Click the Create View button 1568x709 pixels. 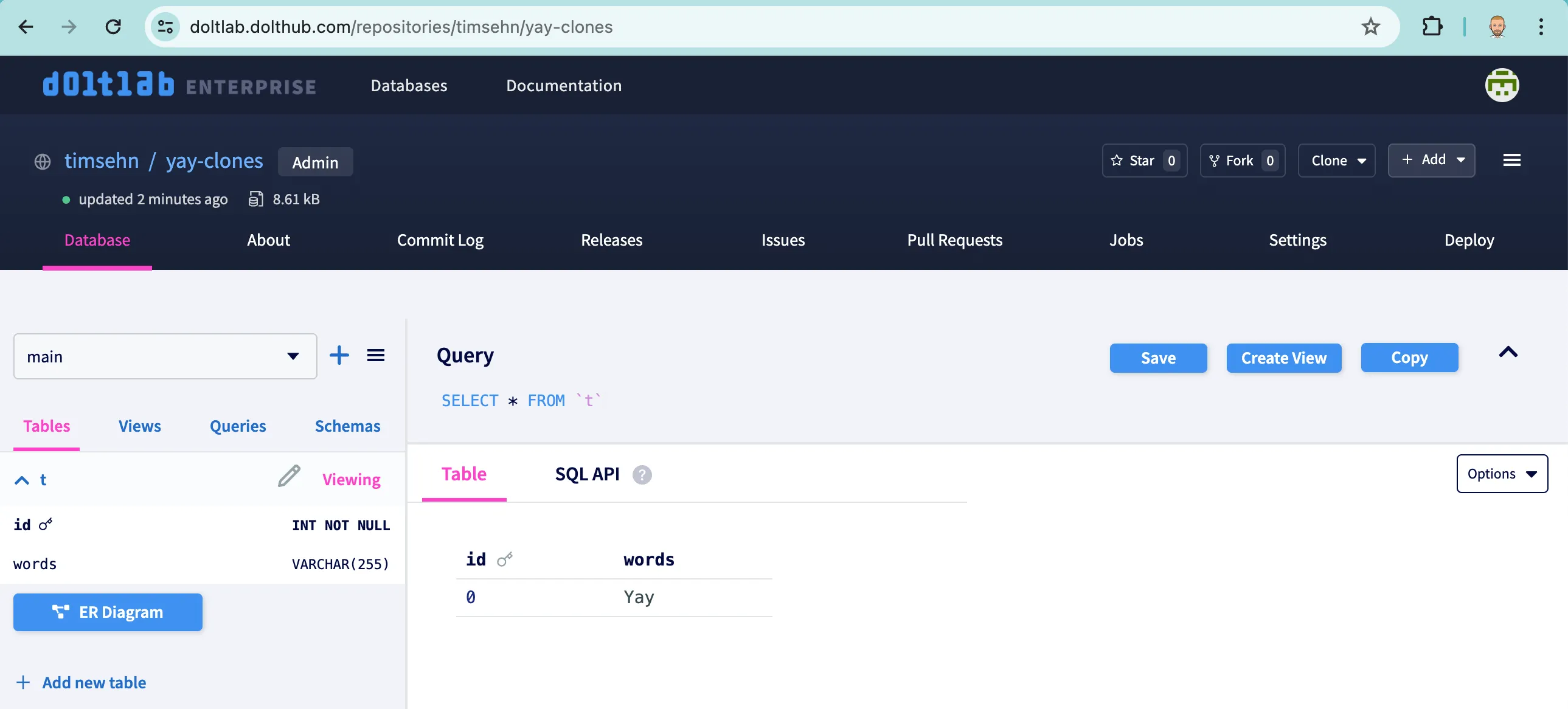tap(1283, 358)
